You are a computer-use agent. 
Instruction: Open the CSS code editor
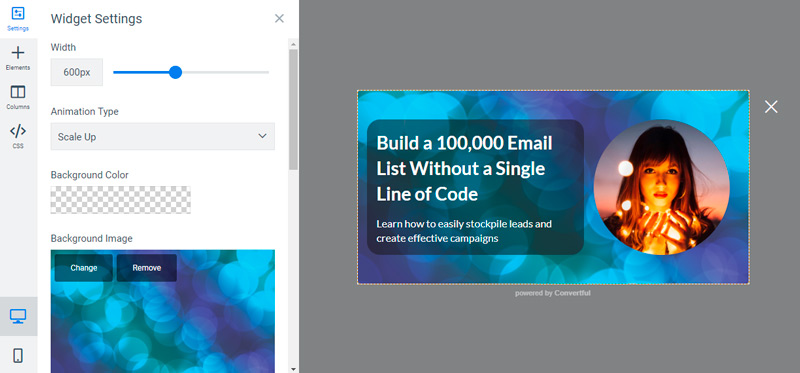click(18, 136)
